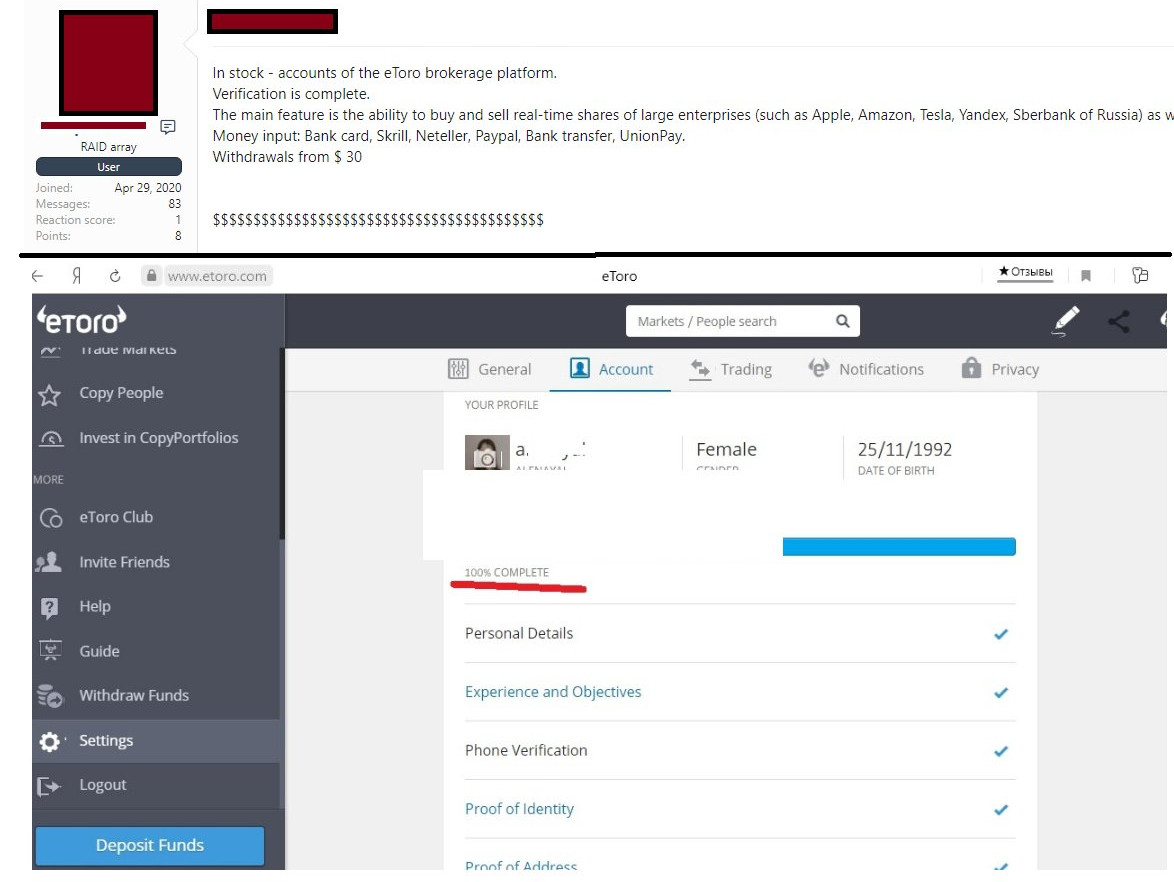Viewport: 1174px width, 882px height.
Task: Click the Privacy lock icon
Action: coord(971,368)
